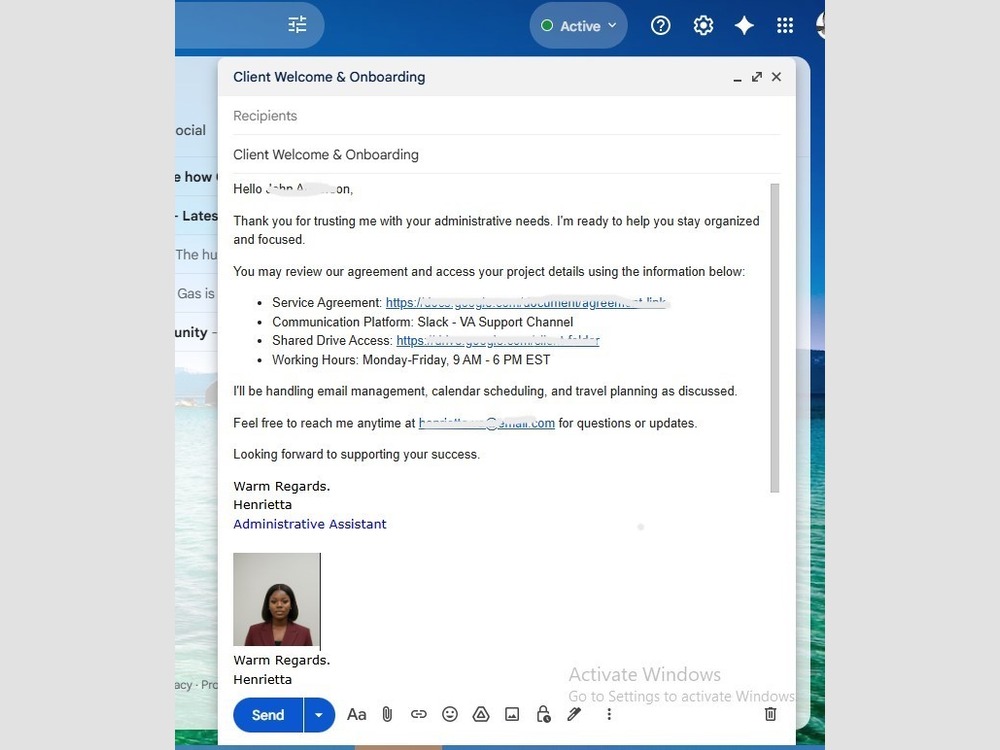Click the 'Working Hours' bullet line

[x=411, y=360]
